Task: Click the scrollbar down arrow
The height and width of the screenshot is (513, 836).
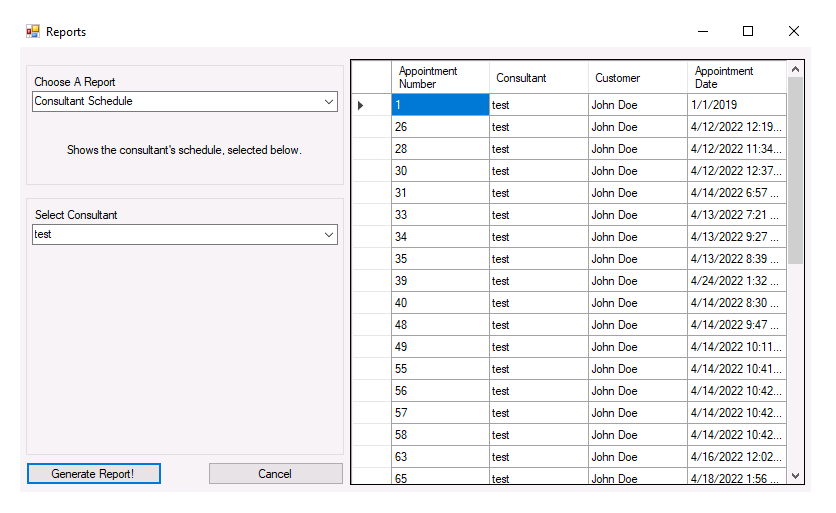Action: pos(795,476)
